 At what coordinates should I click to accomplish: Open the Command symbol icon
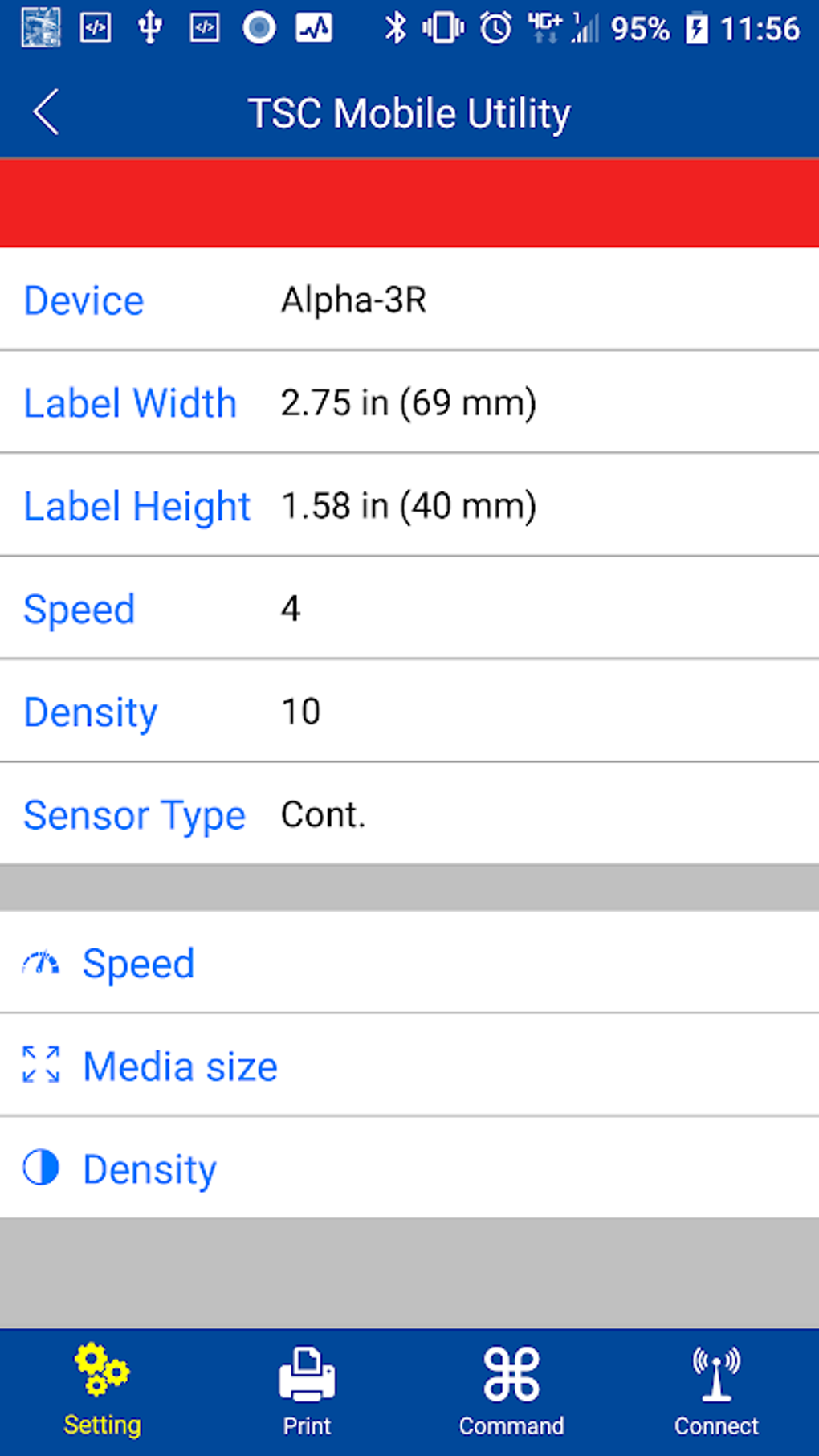point(511,1374)
